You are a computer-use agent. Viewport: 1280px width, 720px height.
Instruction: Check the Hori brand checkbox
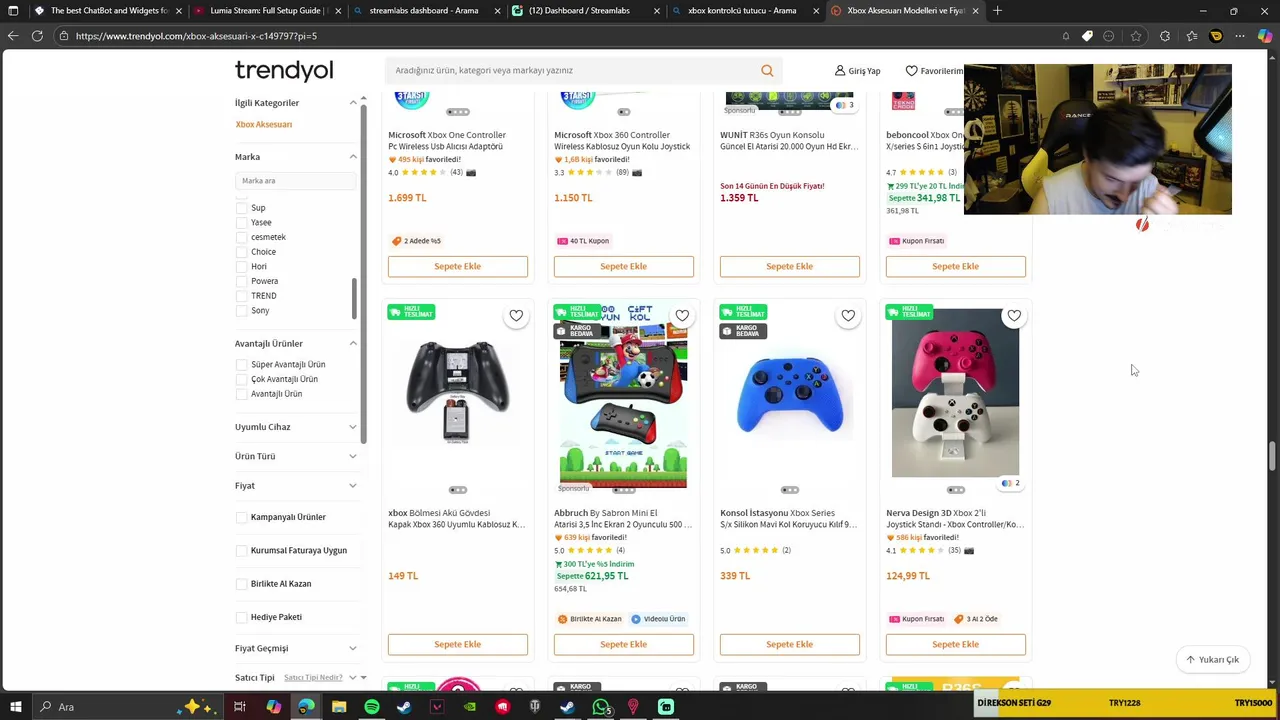[241, 267]
